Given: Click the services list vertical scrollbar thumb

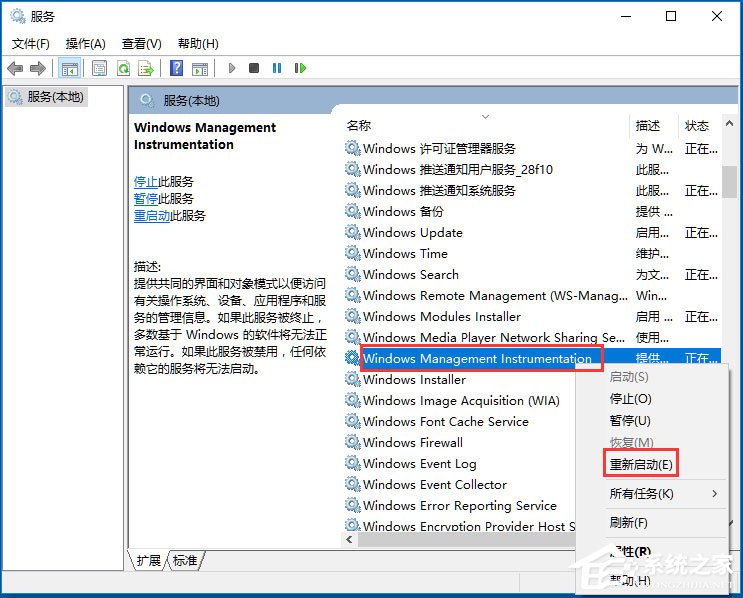Looking at the screenshot, I should pyautogui.click(x=730, y=181).
